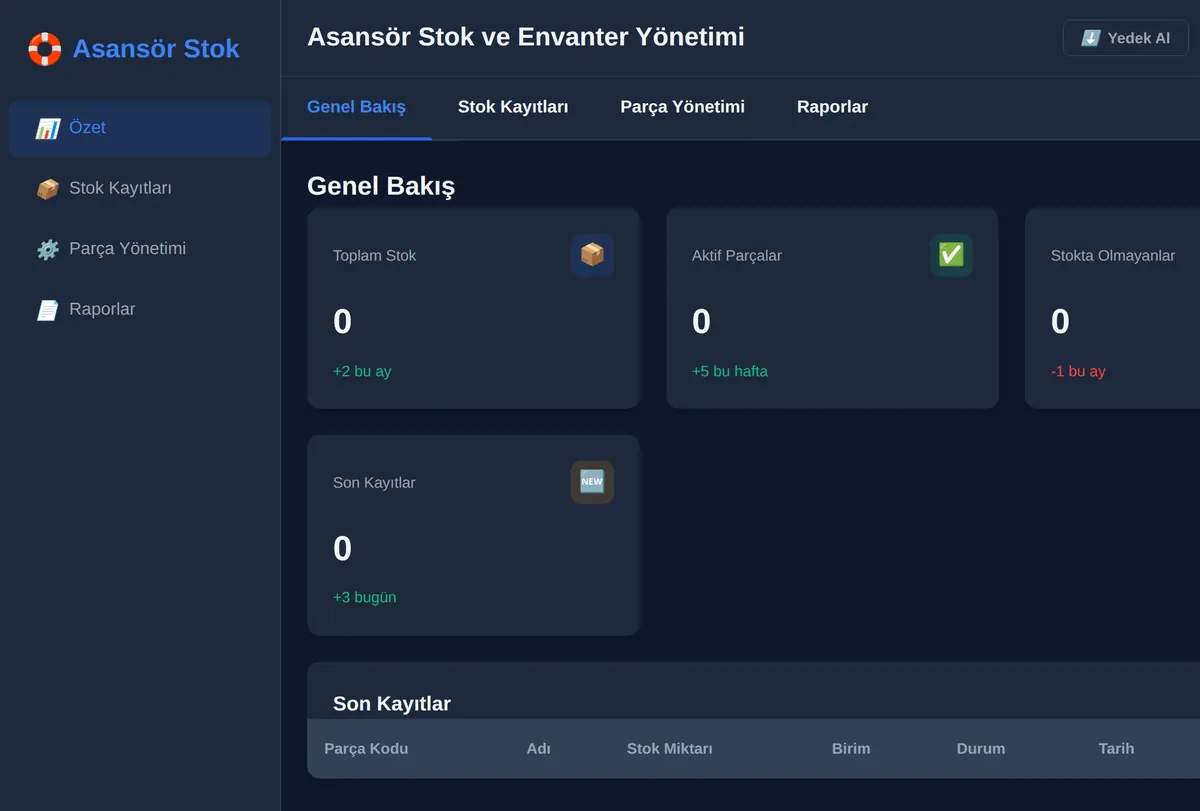This screenshot has width=1200, height=811.
Task: Open Parça Yönetimi from the sidebar
Action: point(140,249)
